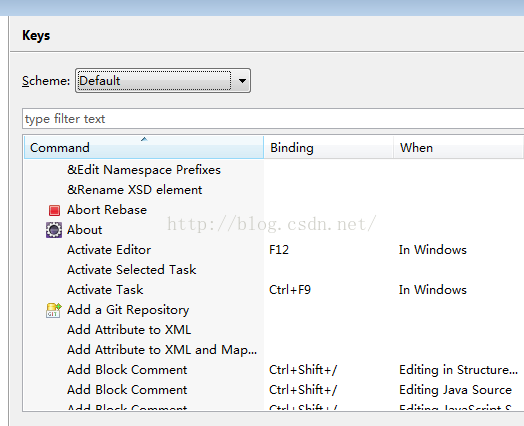Select the Abort Rebase command row

pos(107,210)
